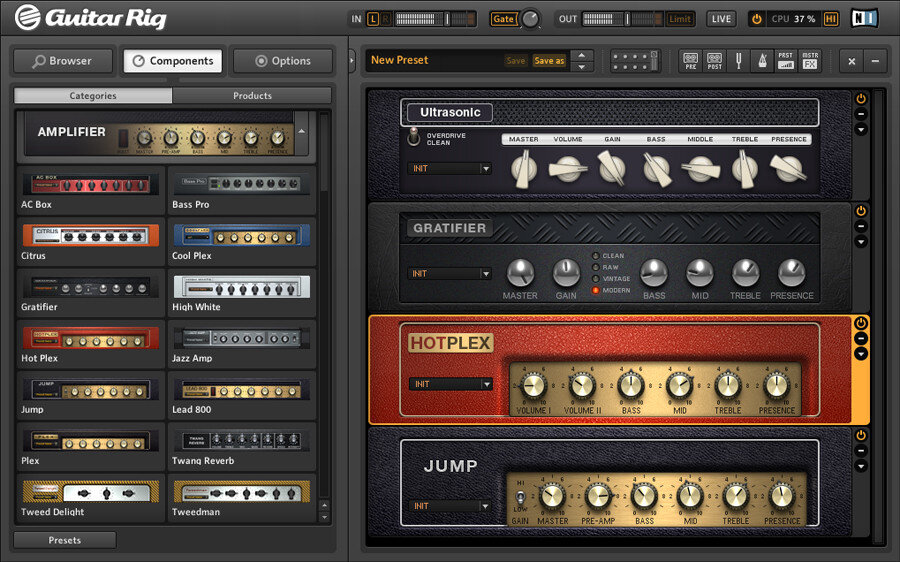
Task: Show the Master FX module
Action: tap(810, 61)
